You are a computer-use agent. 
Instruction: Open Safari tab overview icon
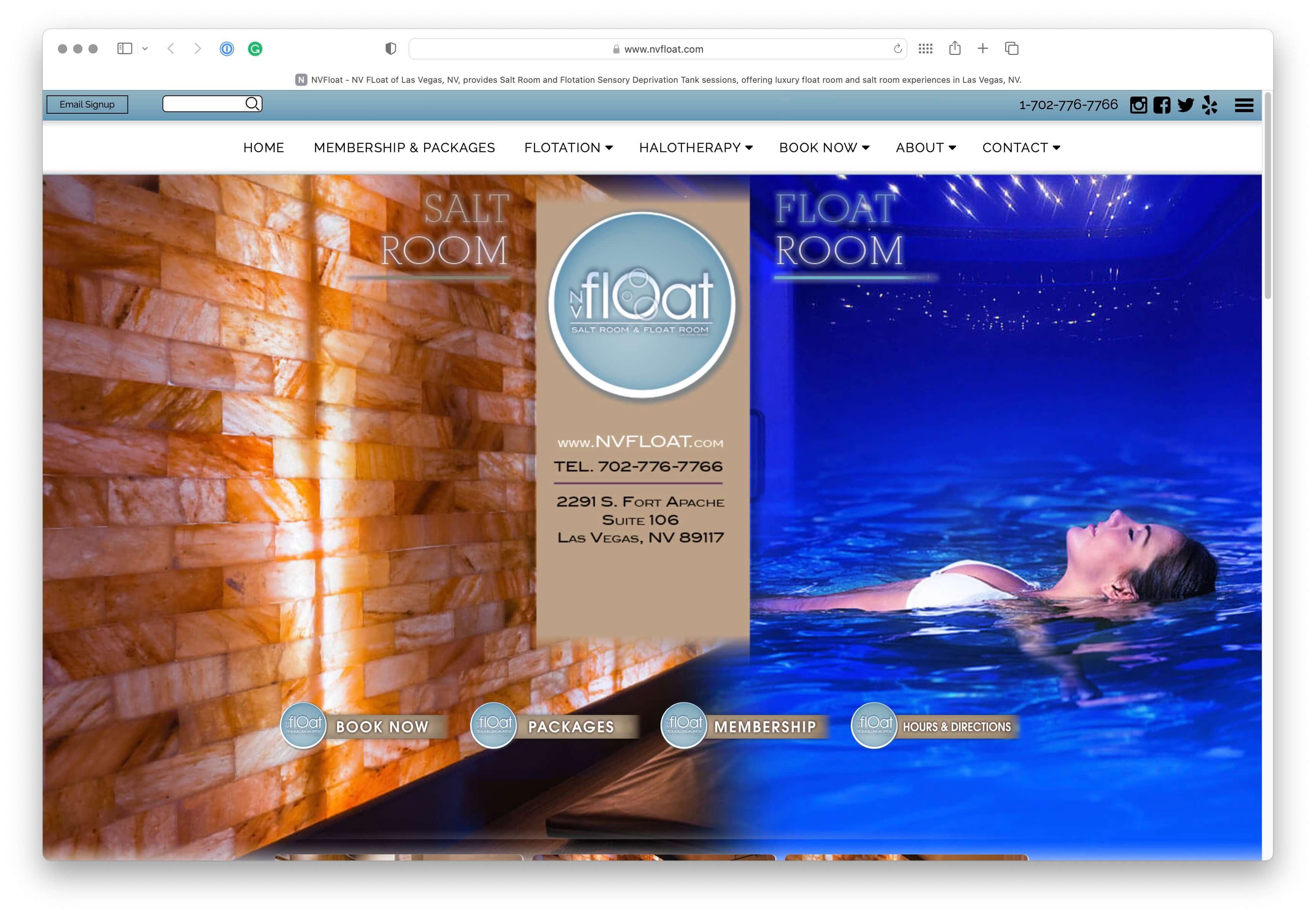click(x=1012, y=48)
